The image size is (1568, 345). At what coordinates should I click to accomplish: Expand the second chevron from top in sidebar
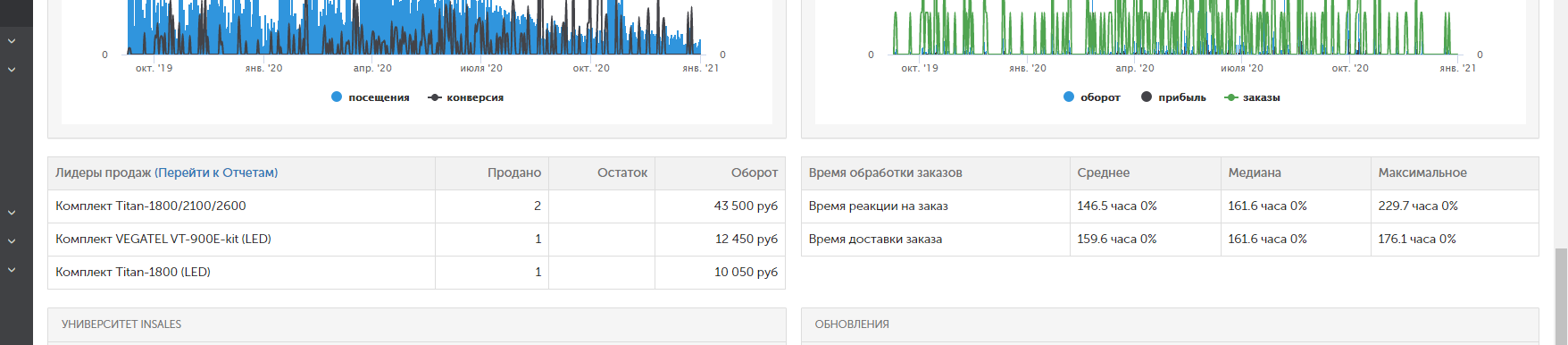(x=12, y=69)
